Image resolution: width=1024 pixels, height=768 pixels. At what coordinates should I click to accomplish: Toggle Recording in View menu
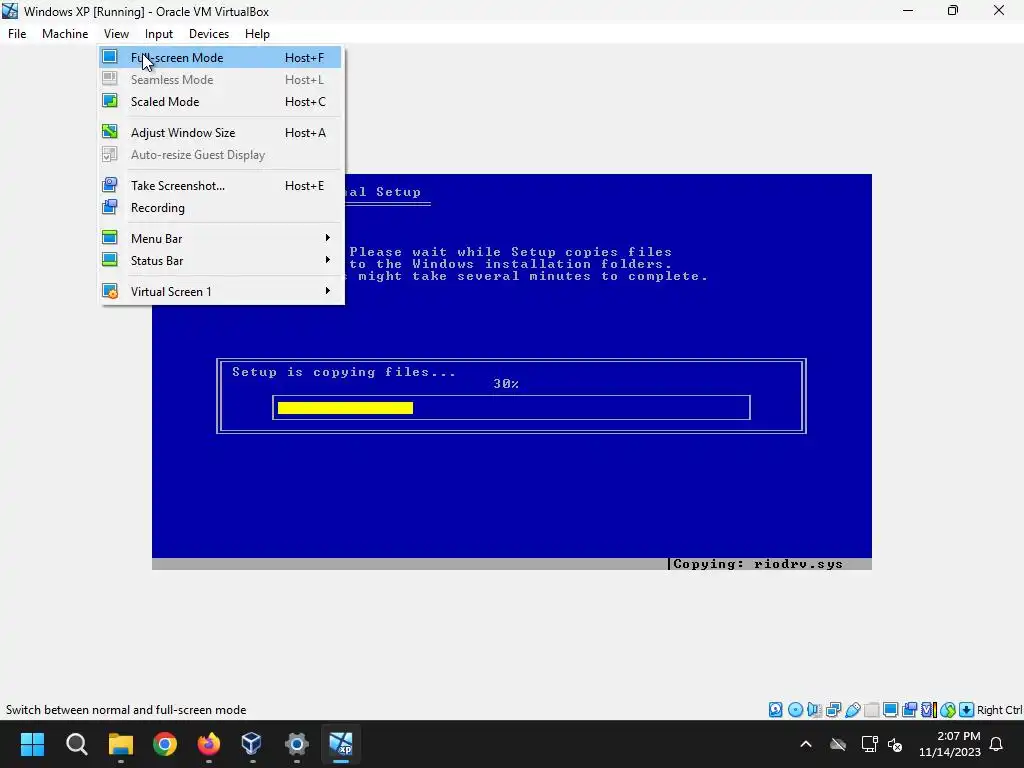[x=220, y=208]
